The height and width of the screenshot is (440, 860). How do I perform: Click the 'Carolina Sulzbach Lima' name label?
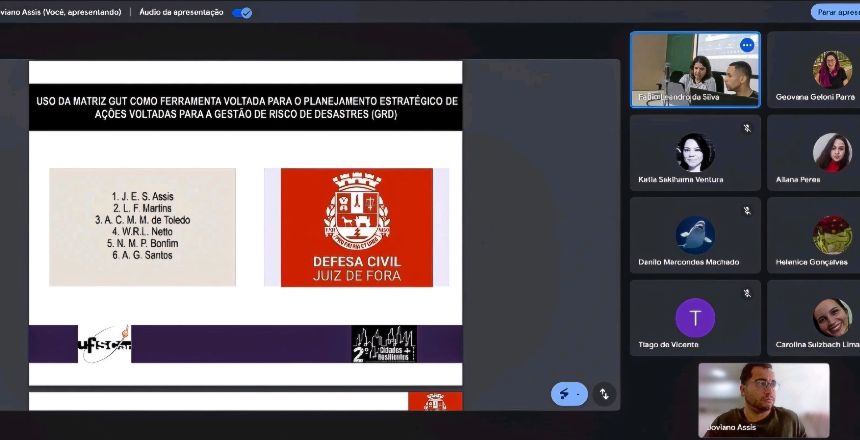[817, 345]
